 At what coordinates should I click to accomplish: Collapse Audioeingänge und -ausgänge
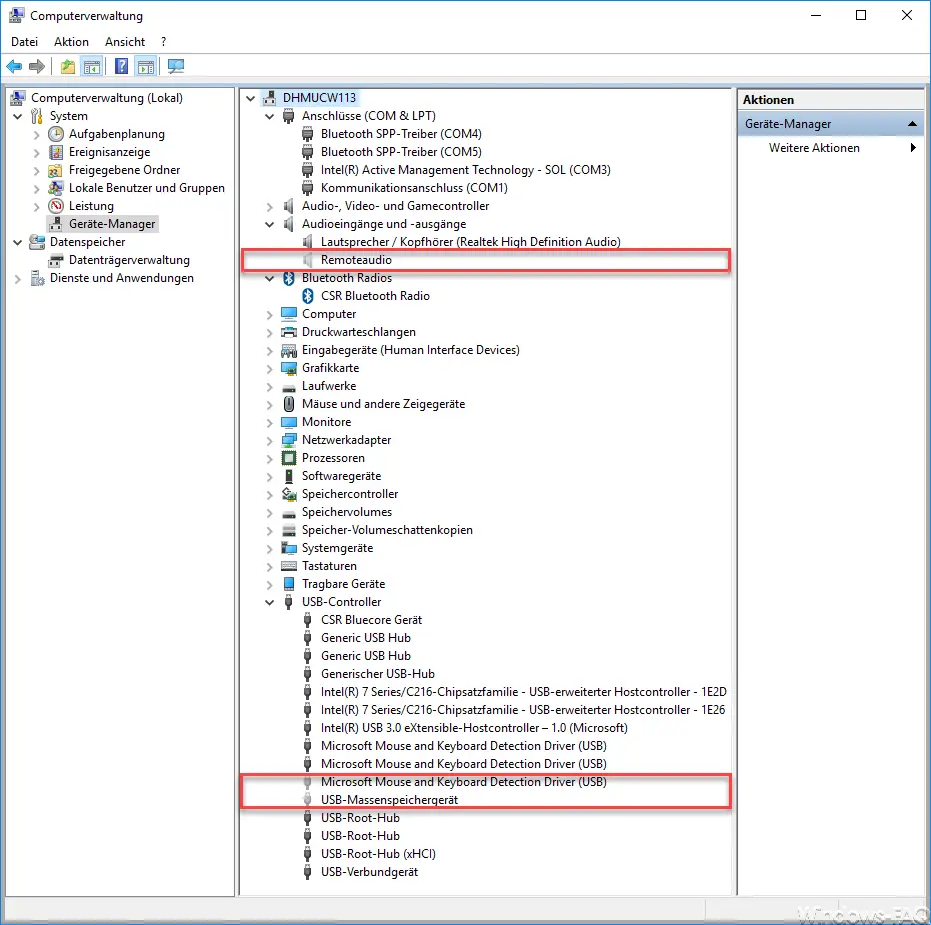pyautogui.click(x=270, y=224)
